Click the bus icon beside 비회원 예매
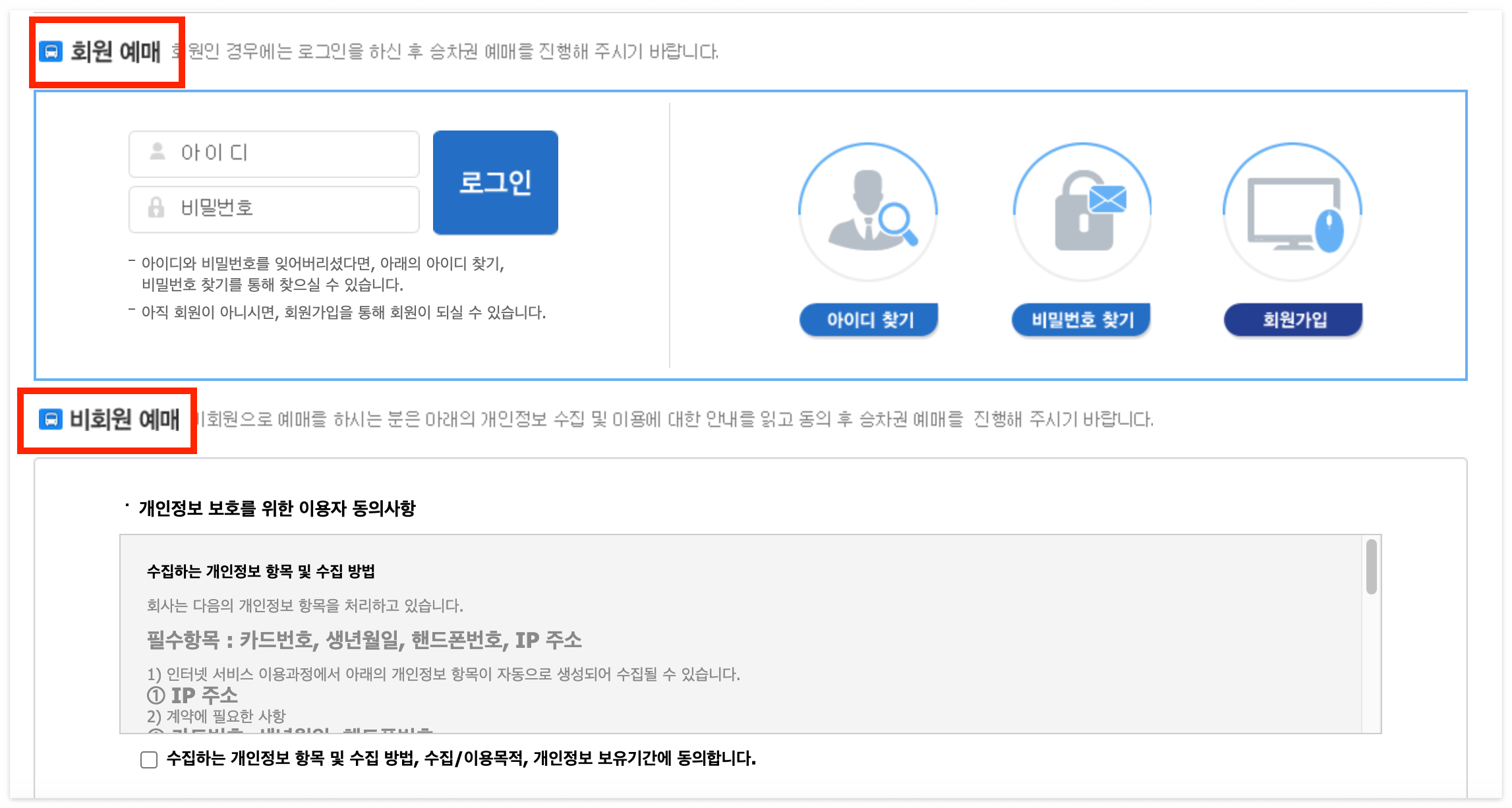This screenshot has height=808, width=1512. pos(51,419)
